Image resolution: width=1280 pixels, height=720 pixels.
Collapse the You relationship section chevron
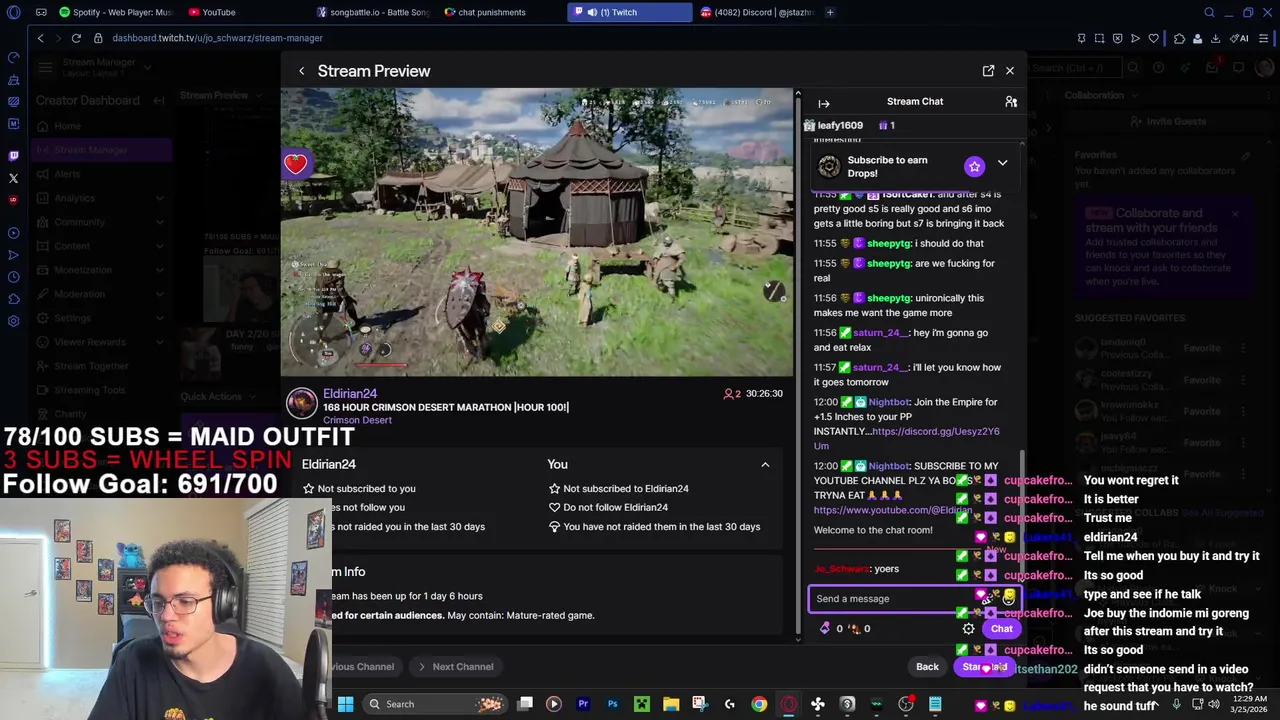(x=765, y=465)
